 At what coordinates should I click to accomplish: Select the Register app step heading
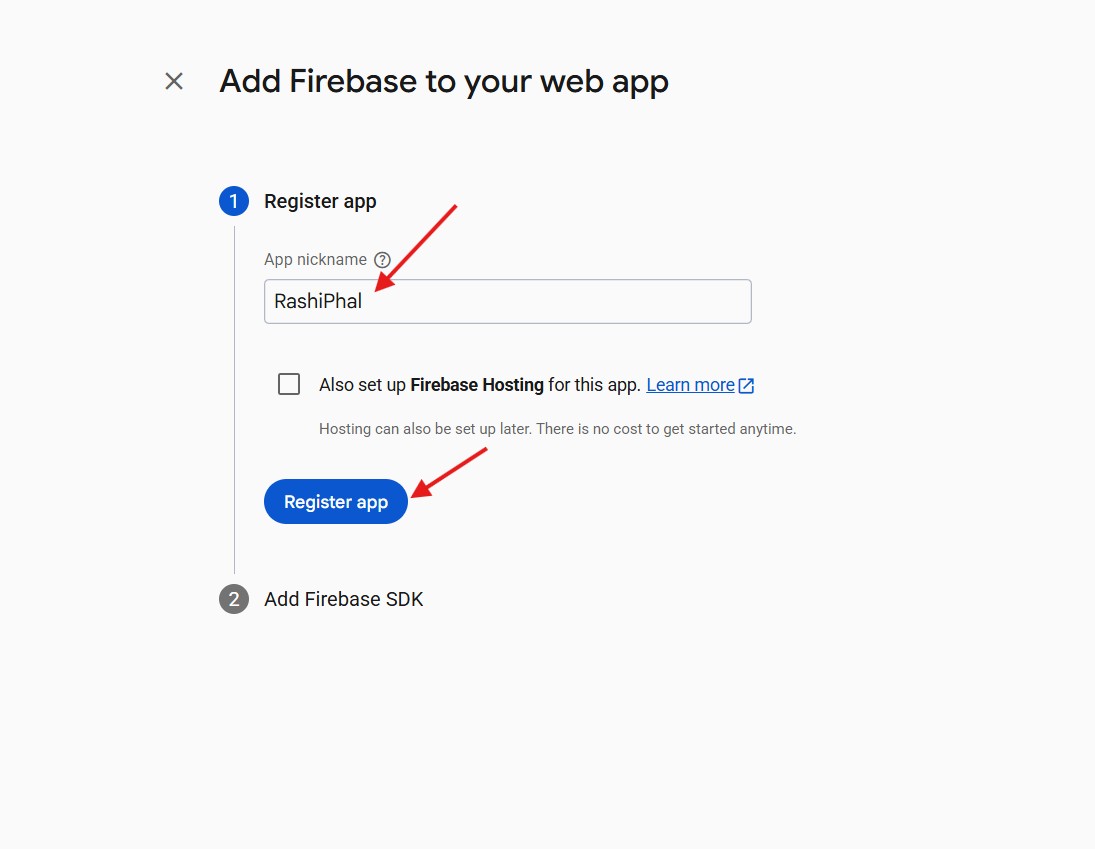320,201
